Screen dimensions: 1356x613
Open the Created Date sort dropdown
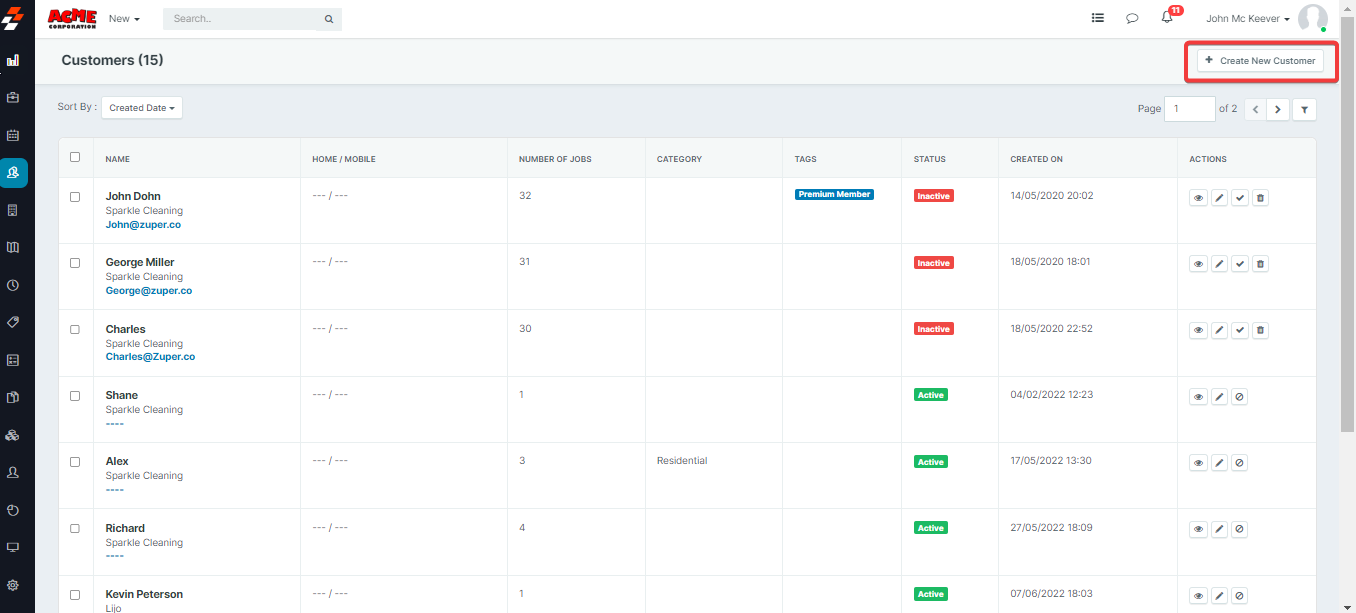142,108
